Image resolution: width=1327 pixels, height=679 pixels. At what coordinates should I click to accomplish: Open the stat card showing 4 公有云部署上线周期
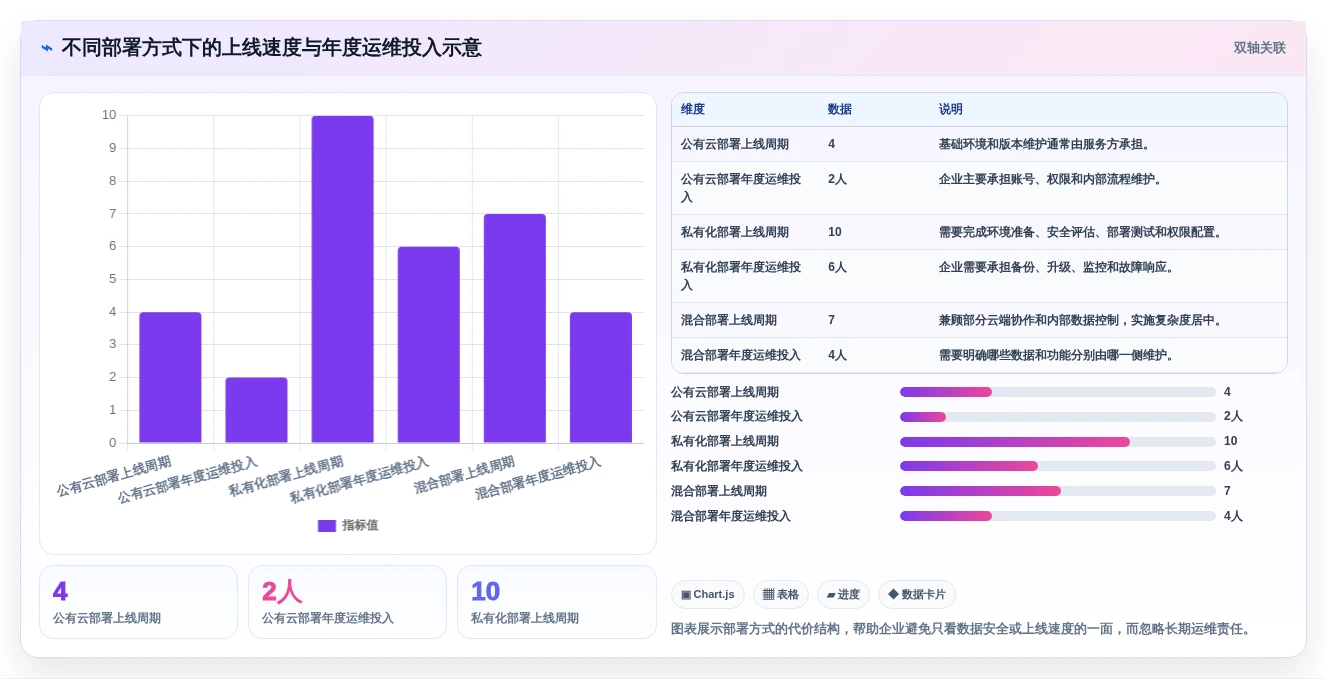pos(139,602)
